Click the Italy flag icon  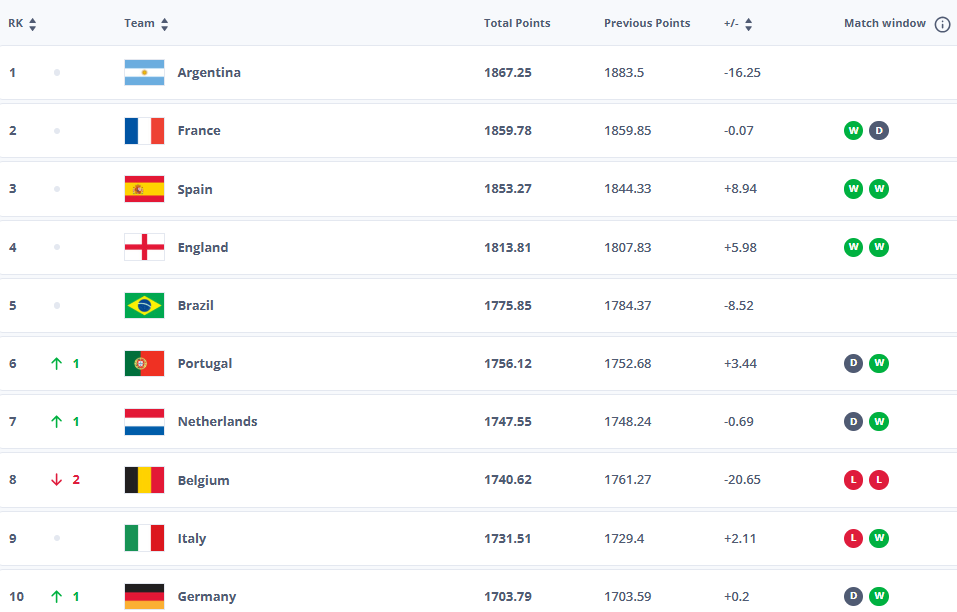click(144, 538)
